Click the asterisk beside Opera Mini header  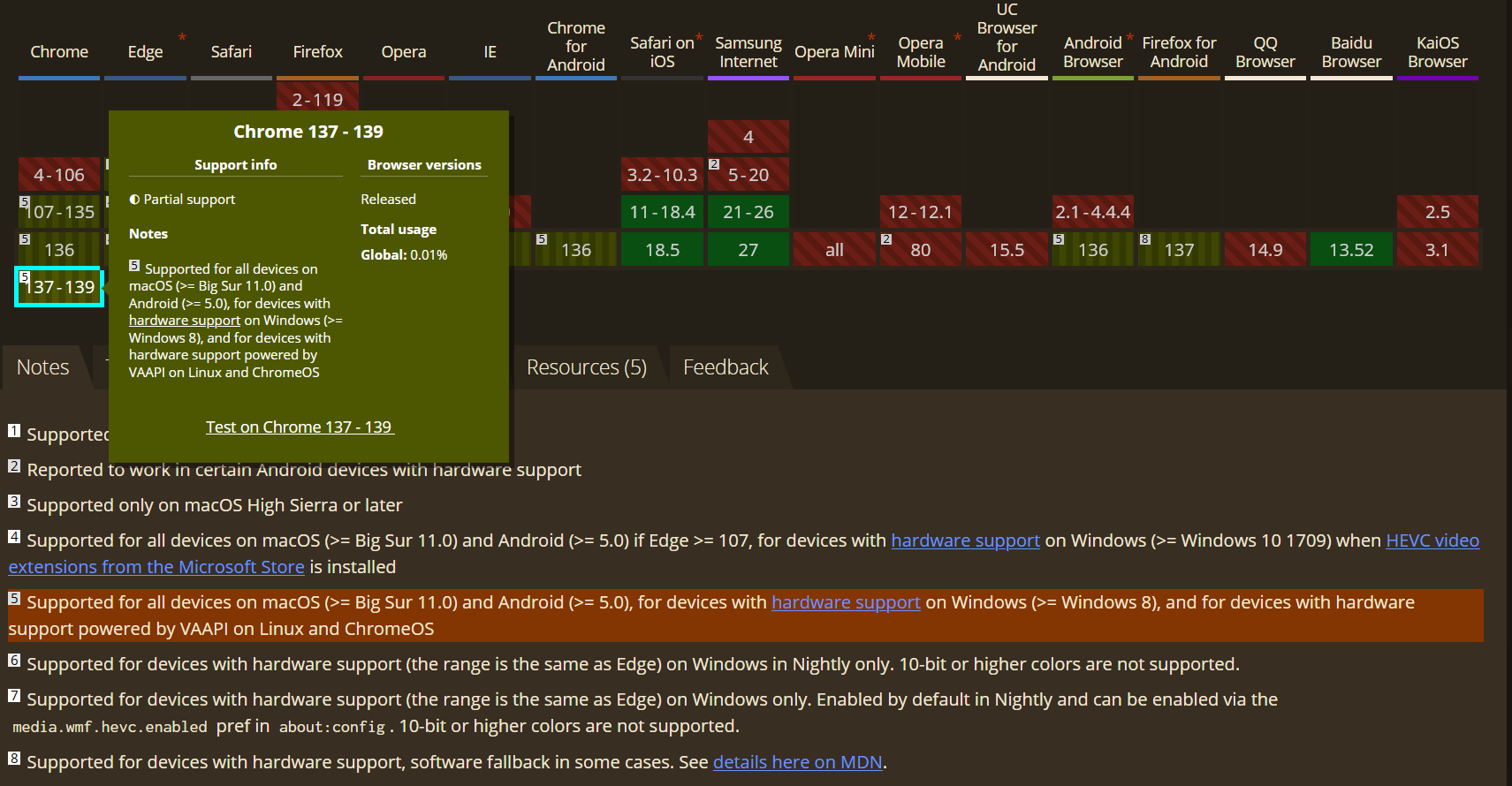871,37
